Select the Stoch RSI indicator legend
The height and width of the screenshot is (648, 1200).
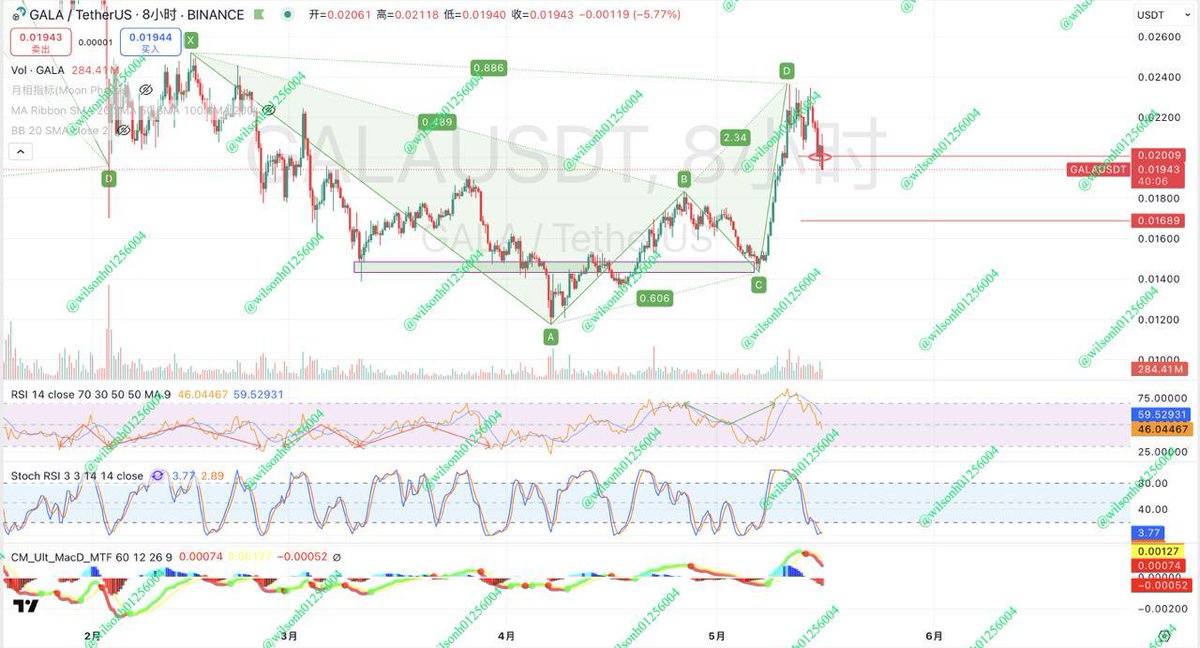(77, 476)
